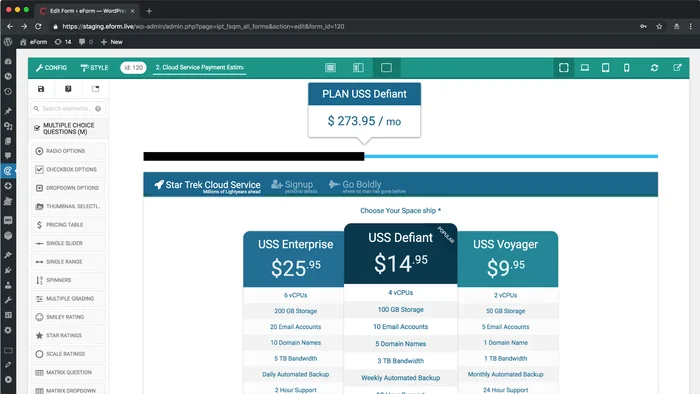The height and width of the screenshot is (394, 700).
Task: Add Spinners element
Action: tap(68, 280)
